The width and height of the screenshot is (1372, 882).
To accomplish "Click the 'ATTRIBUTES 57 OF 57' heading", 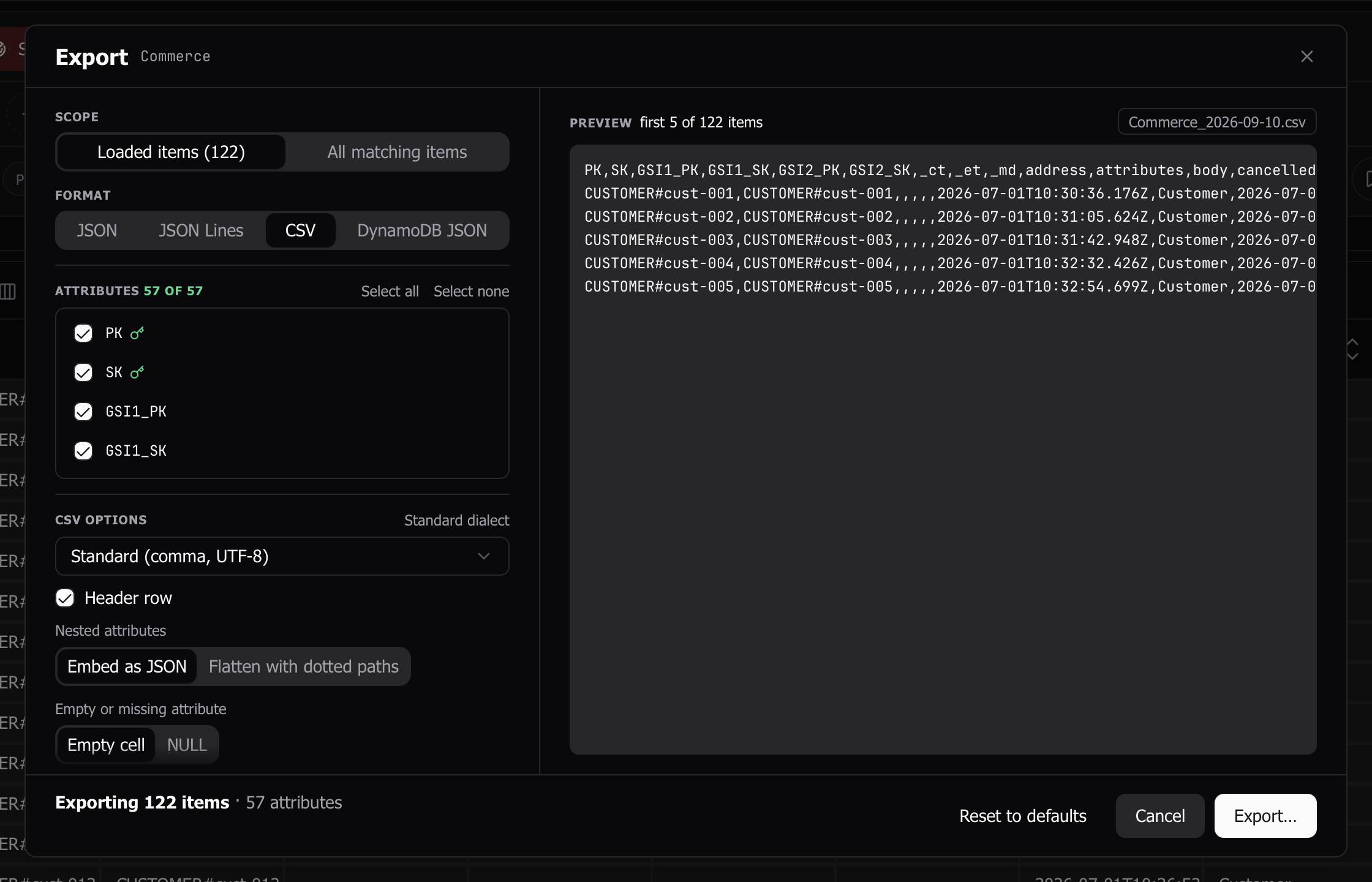I will tap(129, 291).
